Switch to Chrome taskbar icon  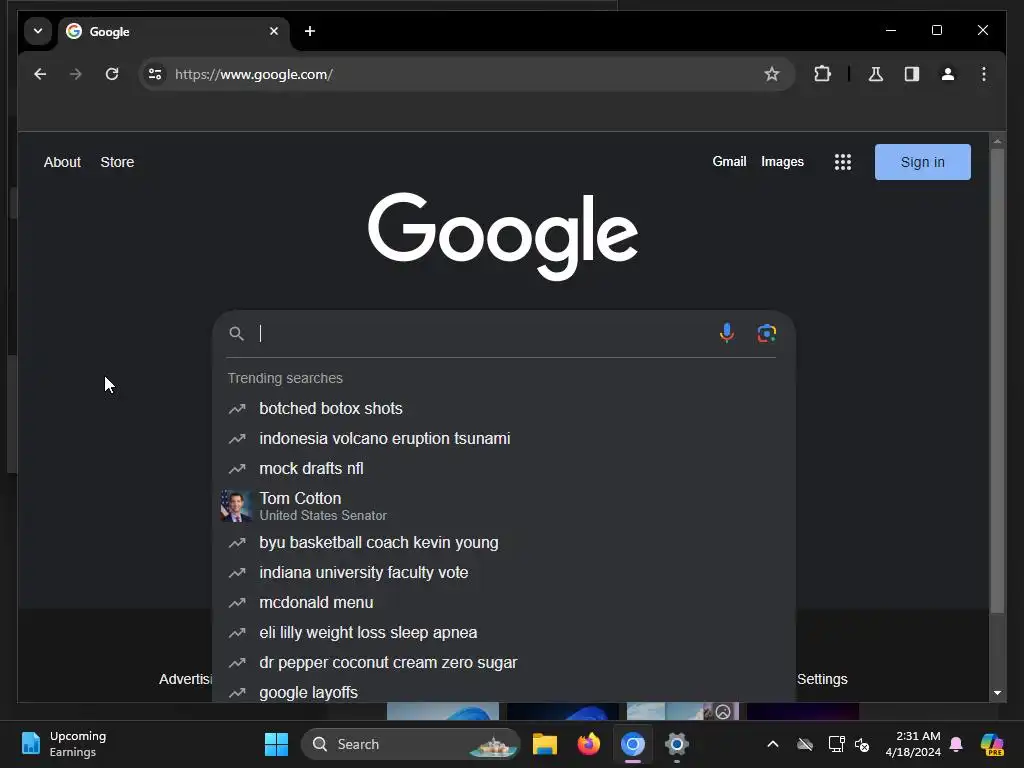632,744
